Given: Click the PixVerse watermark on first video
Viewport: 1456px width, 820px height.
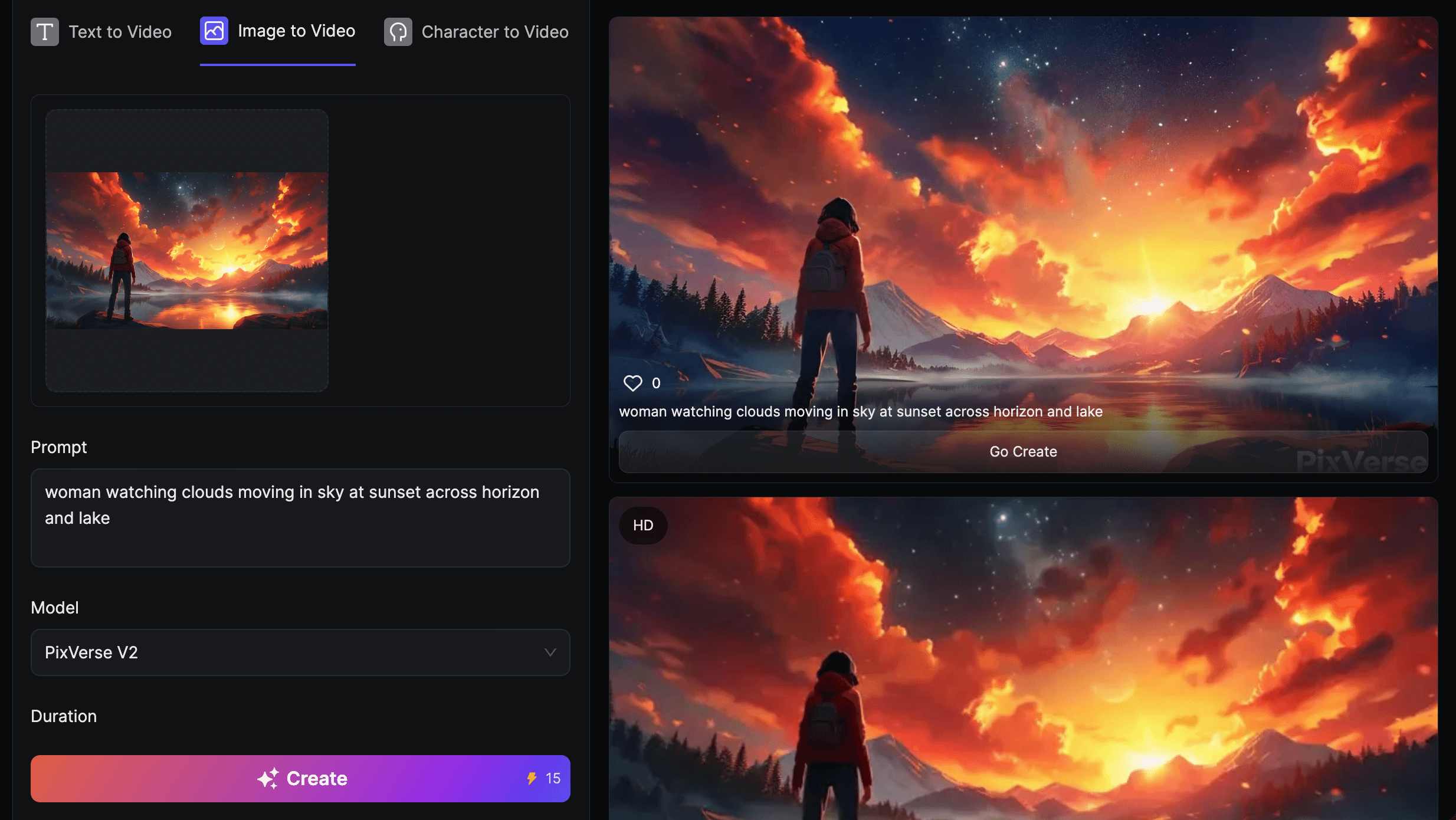Looking at the screenshot, I should pyautogui.click(x=1360, y=462).
